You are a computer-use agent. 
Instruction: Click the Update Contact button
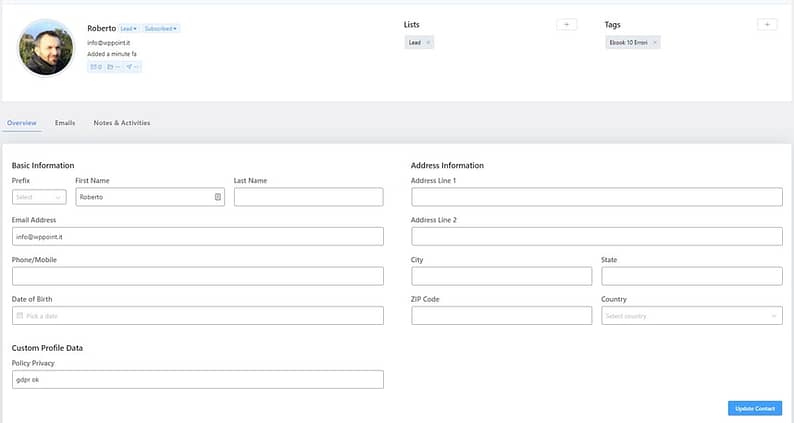(x=755, y=408)
